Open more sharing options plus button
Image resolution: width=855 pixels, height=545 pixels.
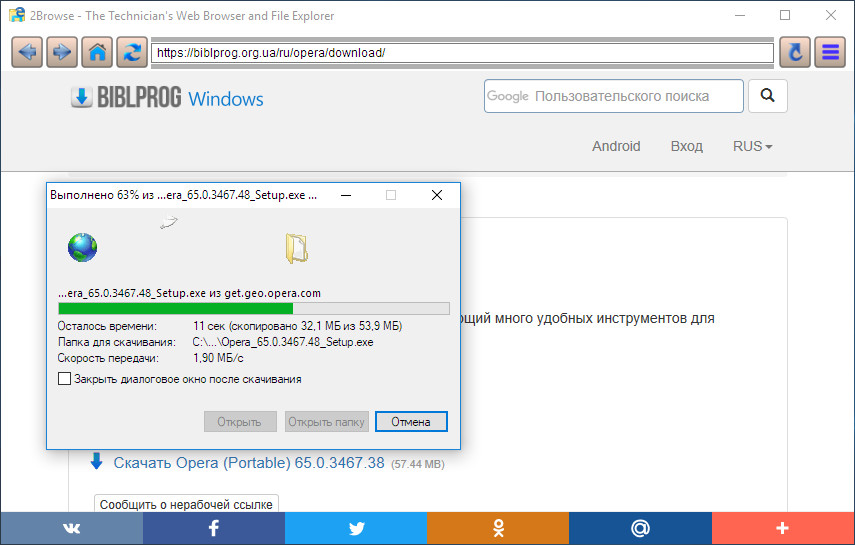coord(783,528)
